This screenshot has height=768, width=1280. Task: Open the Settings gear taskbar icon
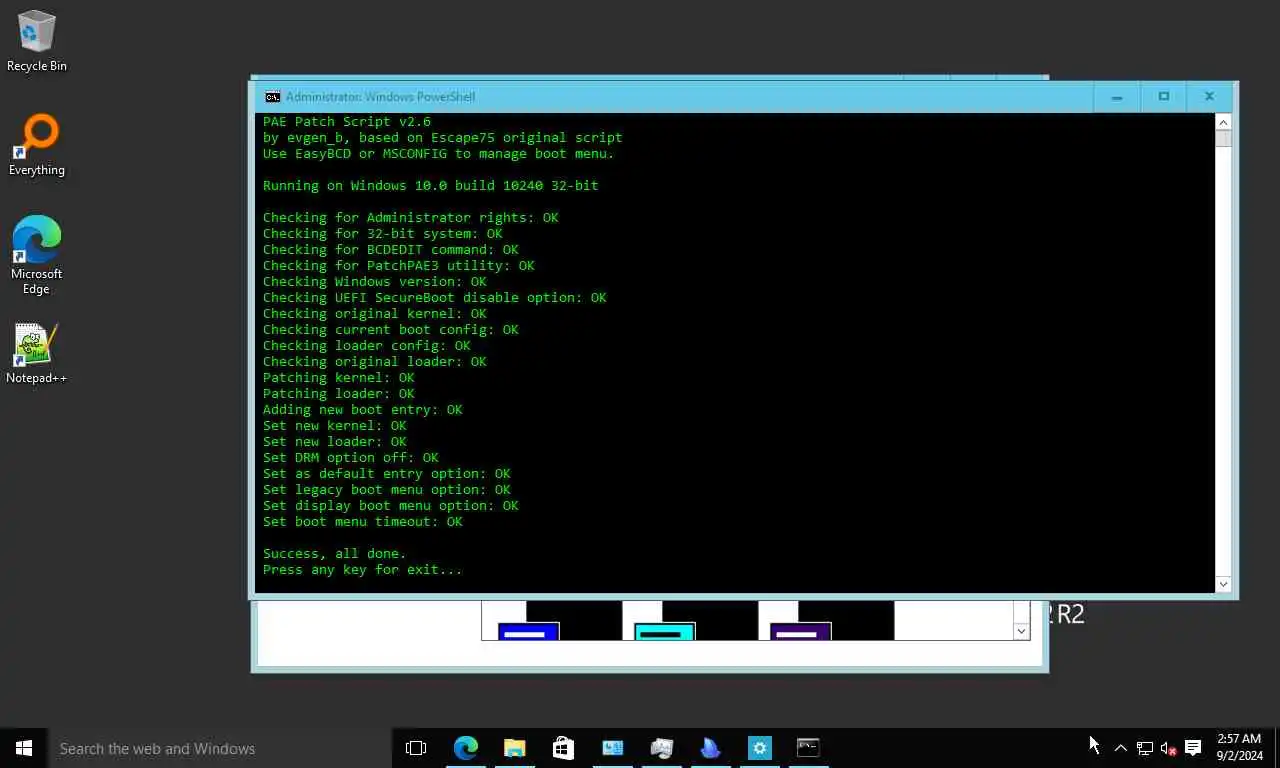coord(760,748)
